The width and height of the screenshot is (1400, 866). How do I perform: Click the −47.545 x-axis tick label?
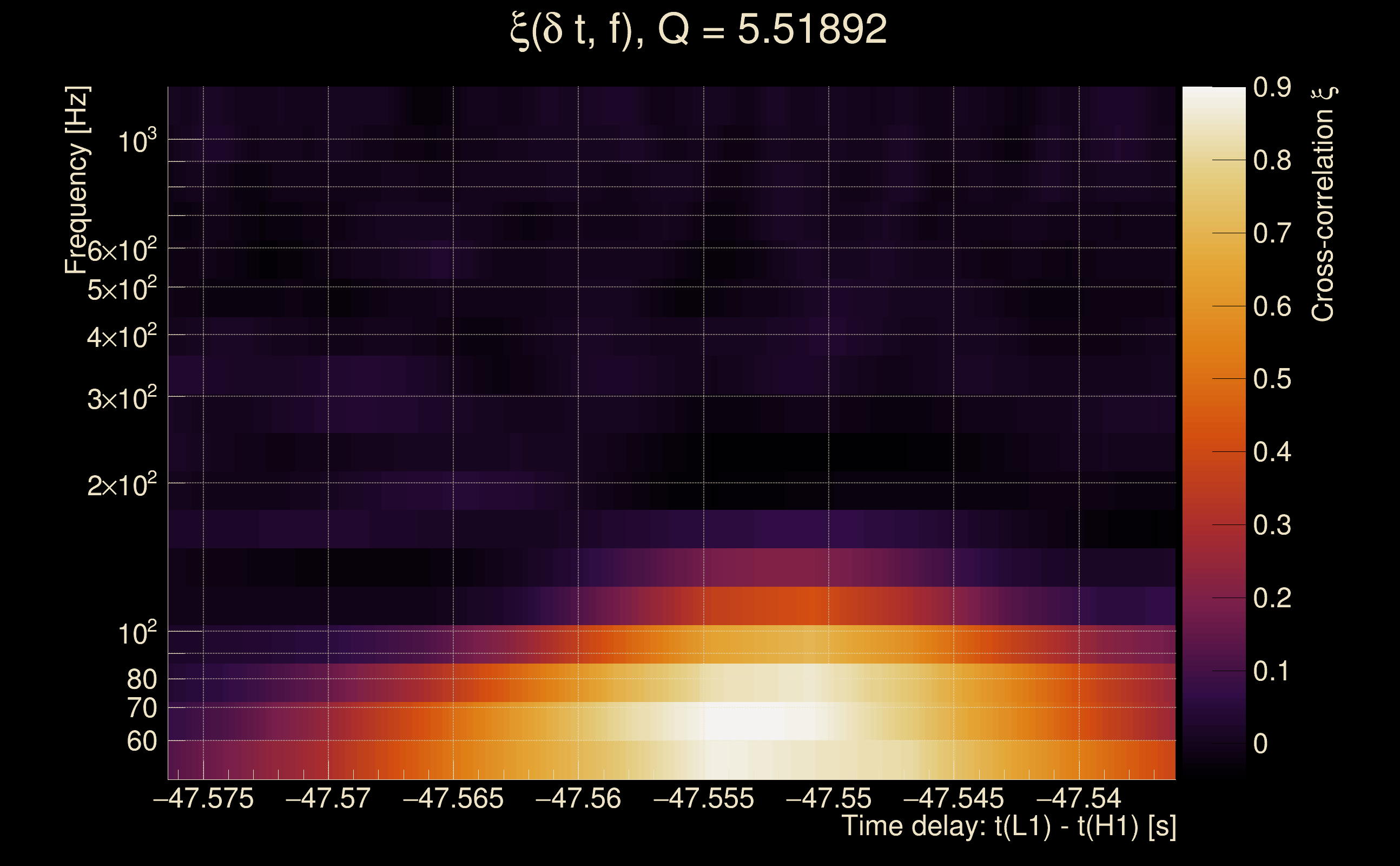[954, 798]
